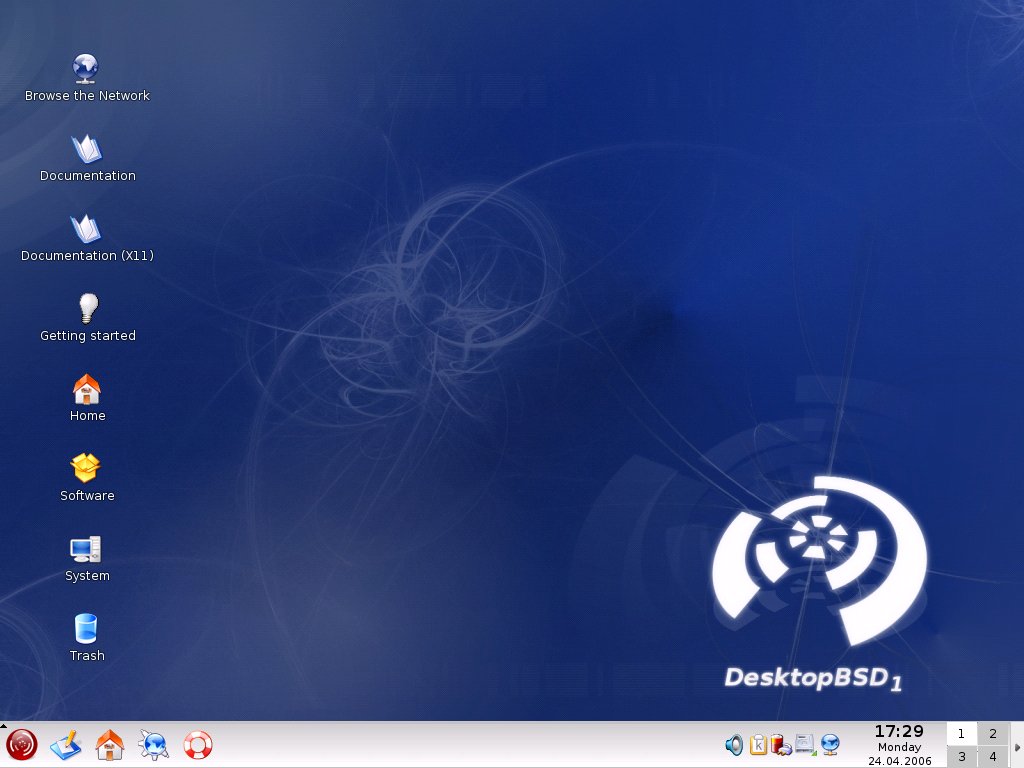Viewport: 1024px width, 768px height.
Task: Open the network status globe in the tray
Action: tap(831, 745)
